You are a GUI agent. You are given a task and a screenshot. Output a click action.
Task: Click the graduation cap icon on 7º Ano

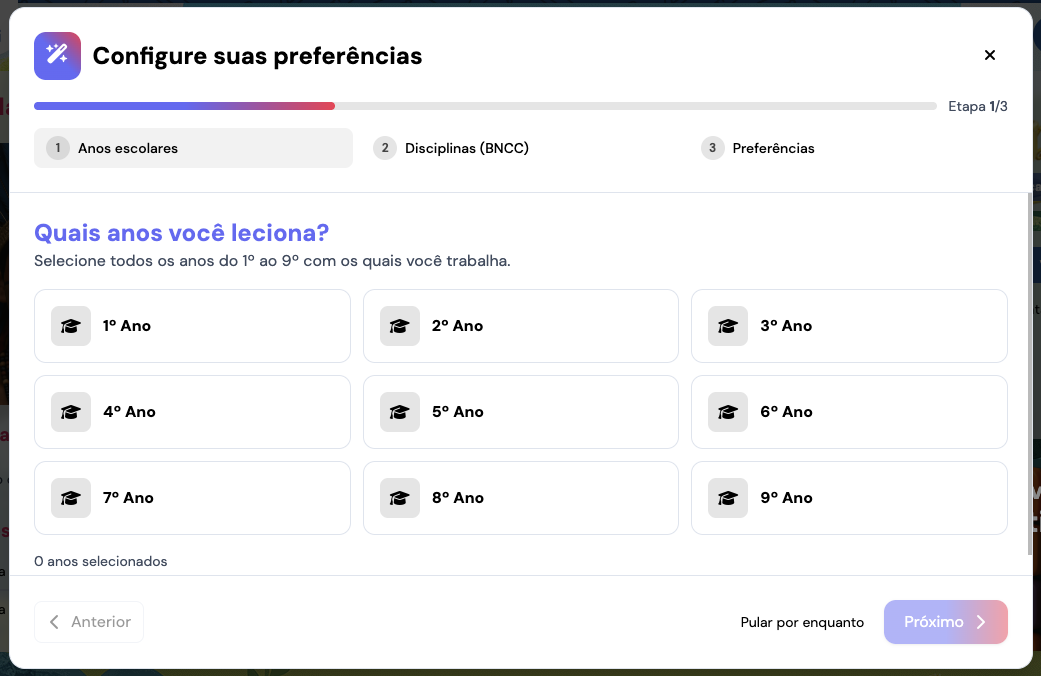71,498
